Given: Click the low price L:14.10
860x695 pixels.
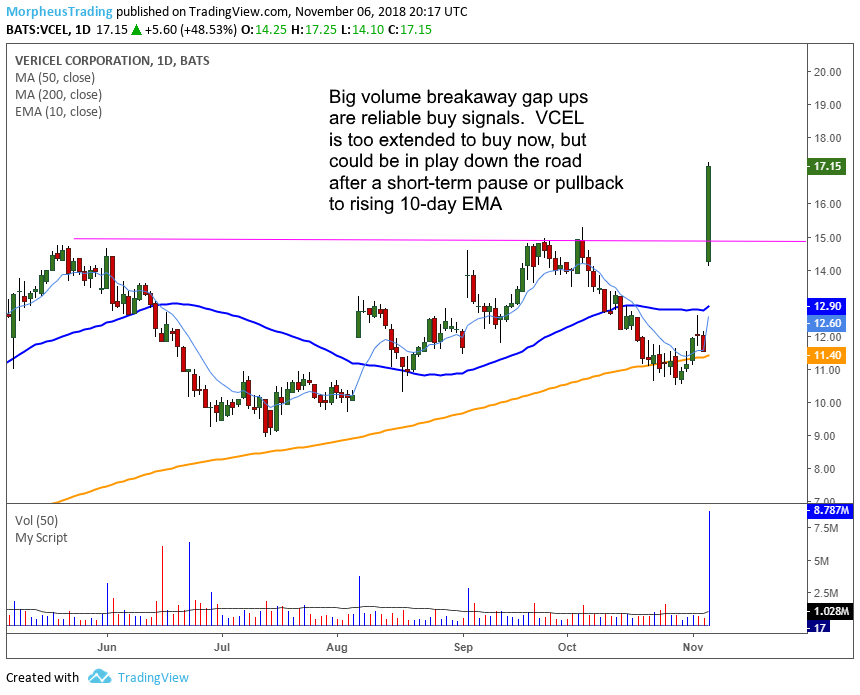Looking at the screenshot, I should pos(362,30).
